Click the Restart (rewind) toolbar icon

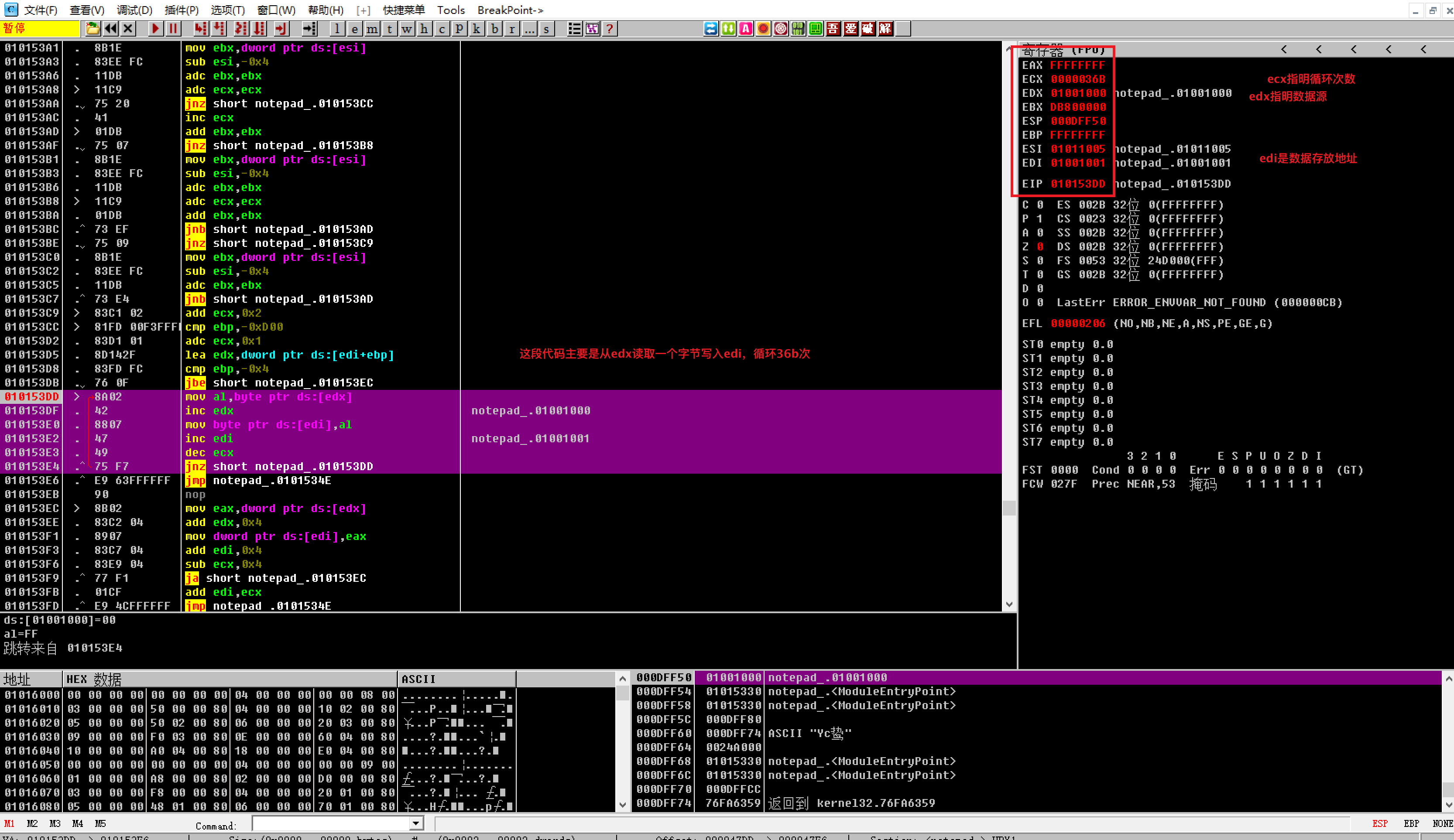pyautogui.click(x=111, y=29)
